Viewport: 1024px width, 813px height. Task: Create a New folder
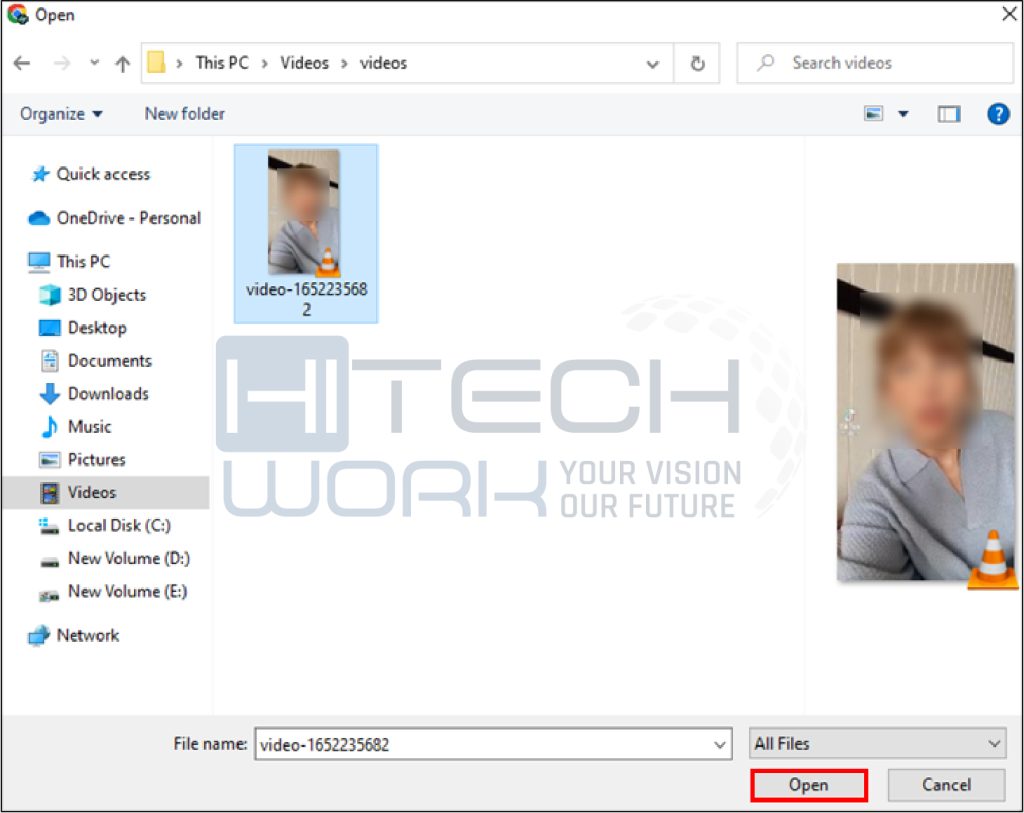point(185,114)
